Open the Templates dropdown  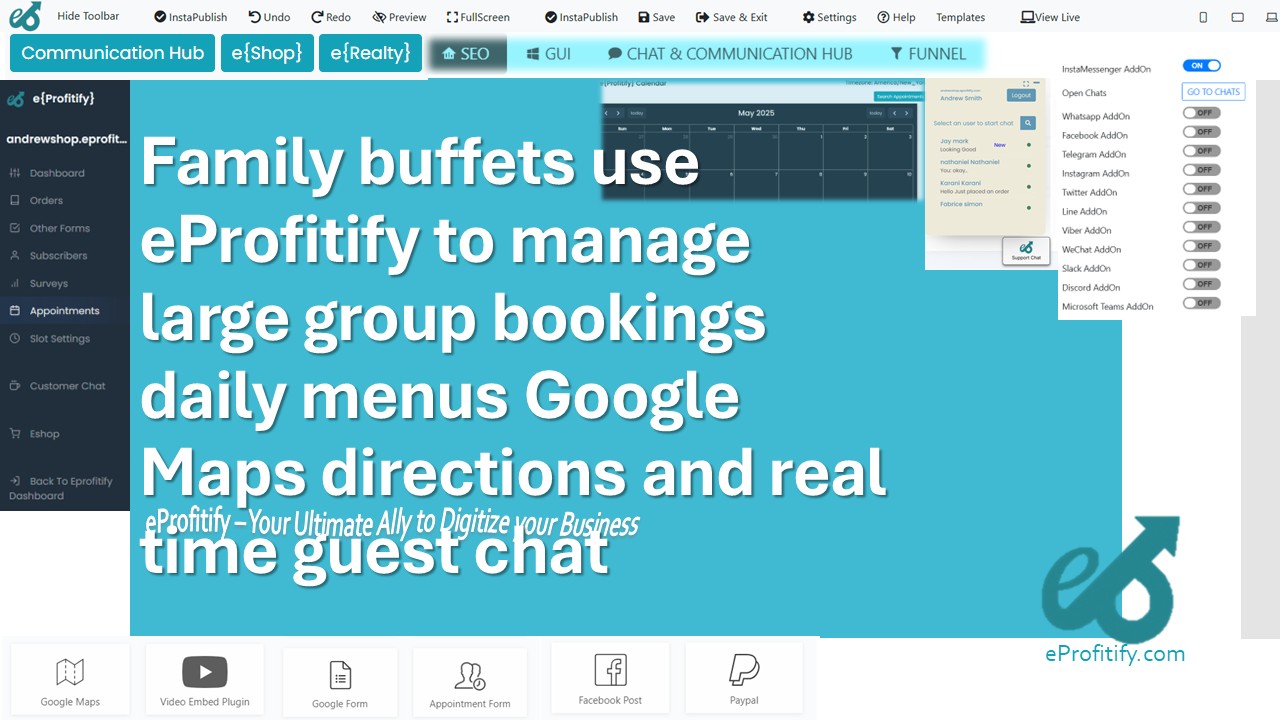click(959, 16)
